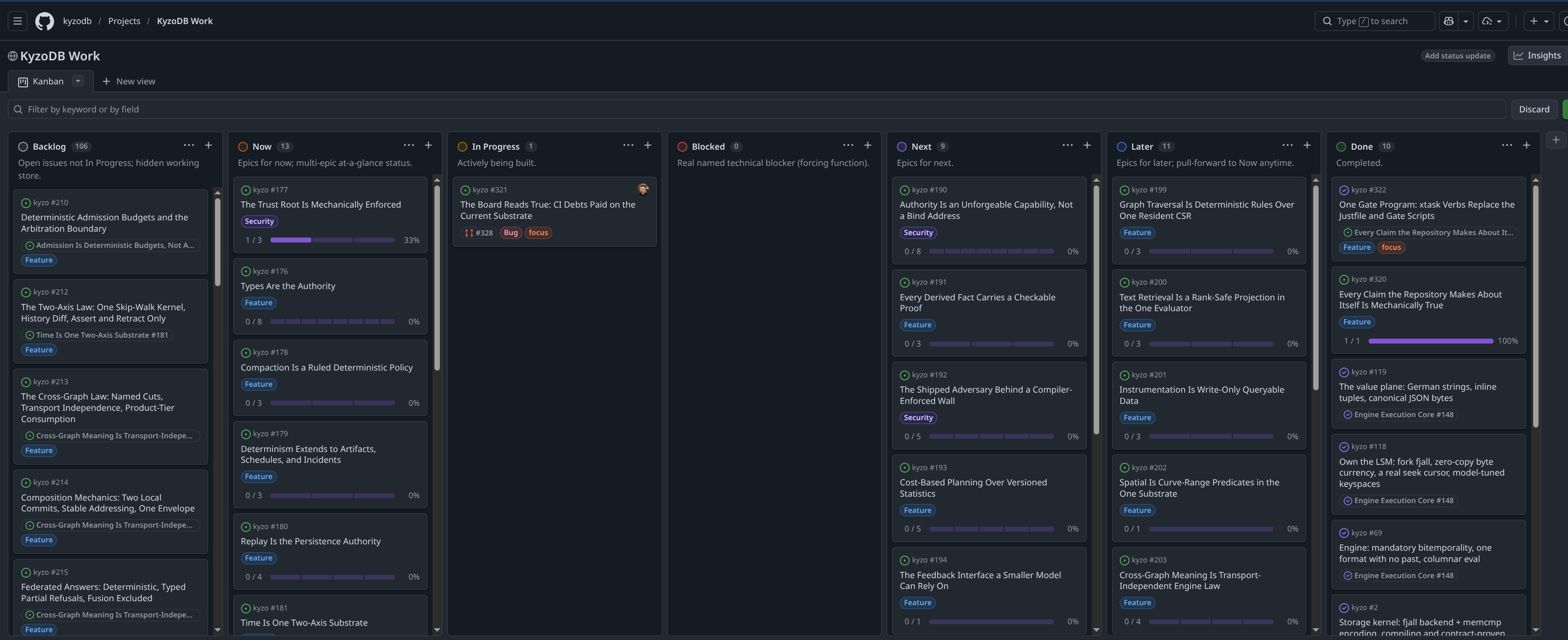Open card The Feedback Interface a Smaller Model
1568x640 pixels.
pyautogui.click(x=980, y=581)
